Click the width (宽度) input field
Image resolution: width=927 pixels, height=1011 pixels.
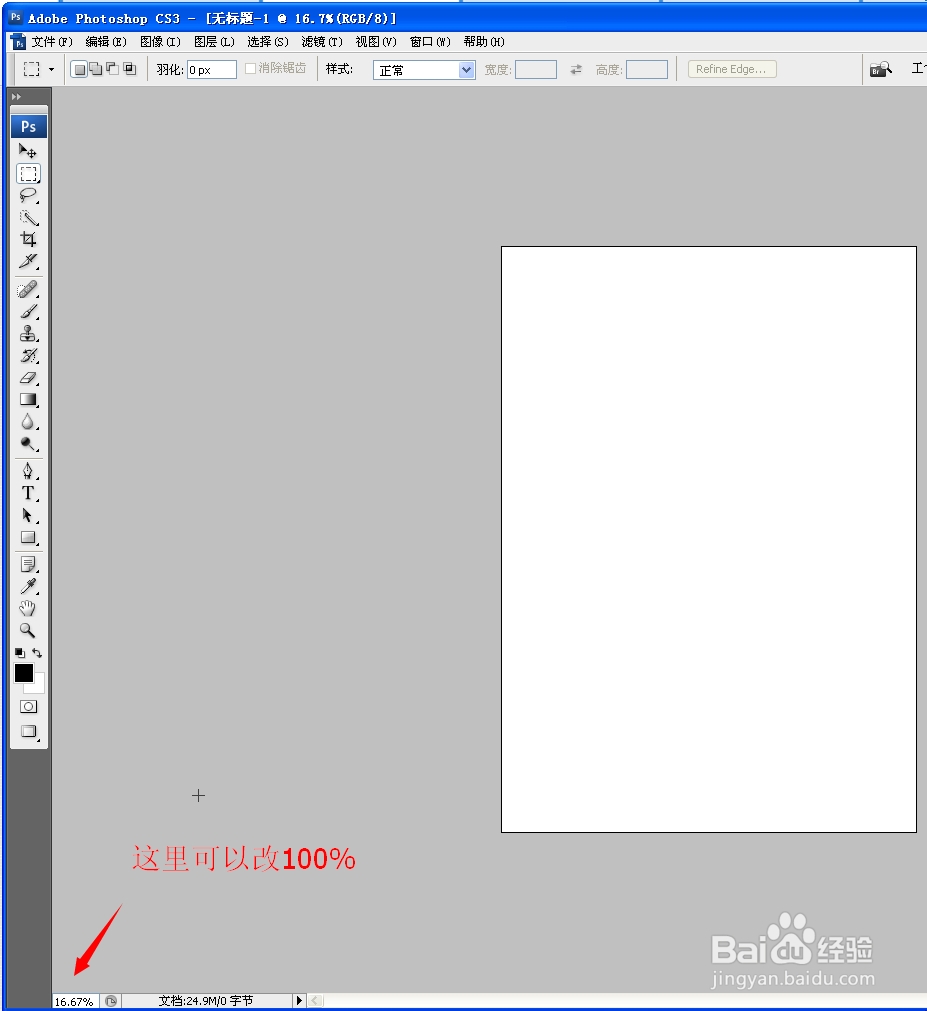[x=536, y=70]
